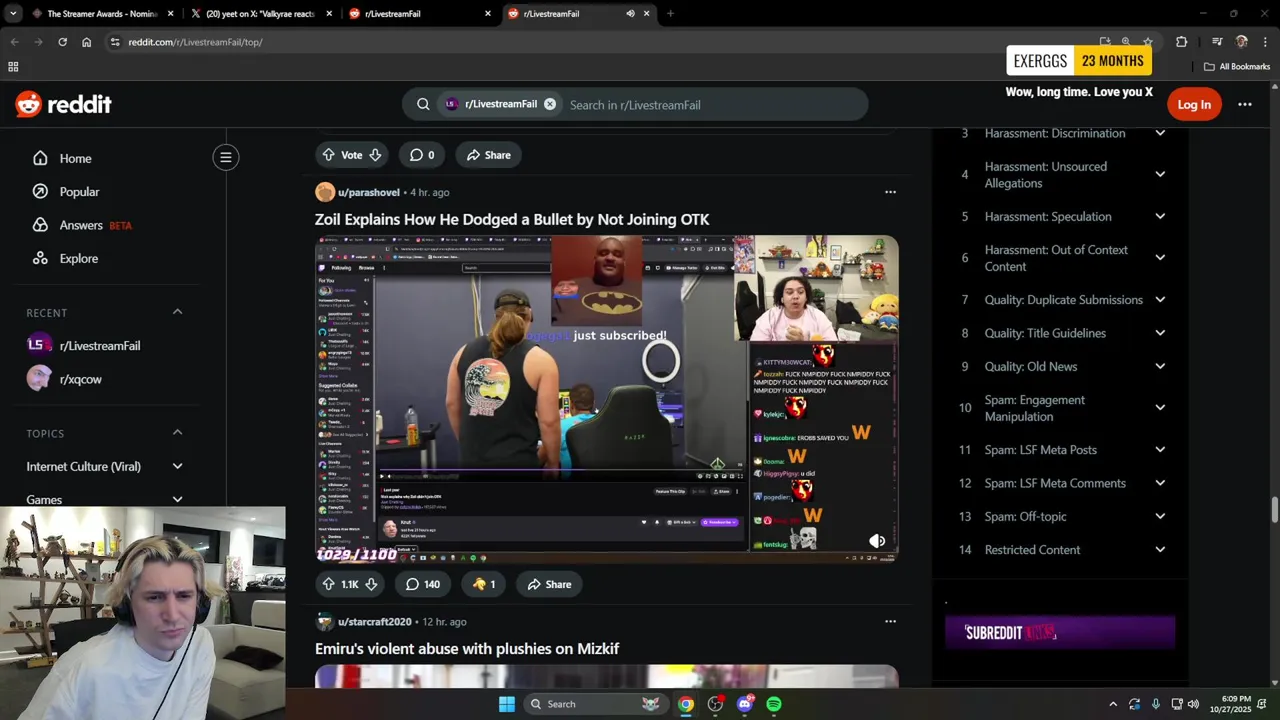Click the award icon on Zoil post

(484, 584)
